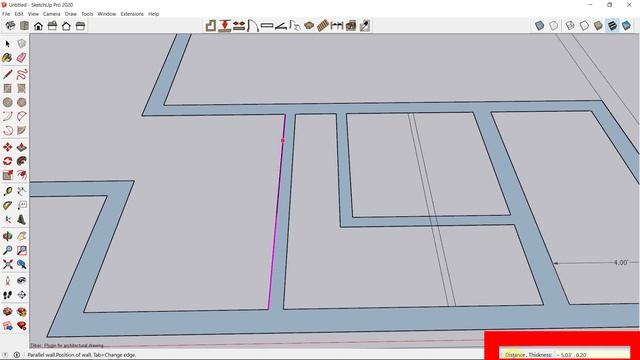Open the Tools menu

pyautogui.click(x=87, y=14)
